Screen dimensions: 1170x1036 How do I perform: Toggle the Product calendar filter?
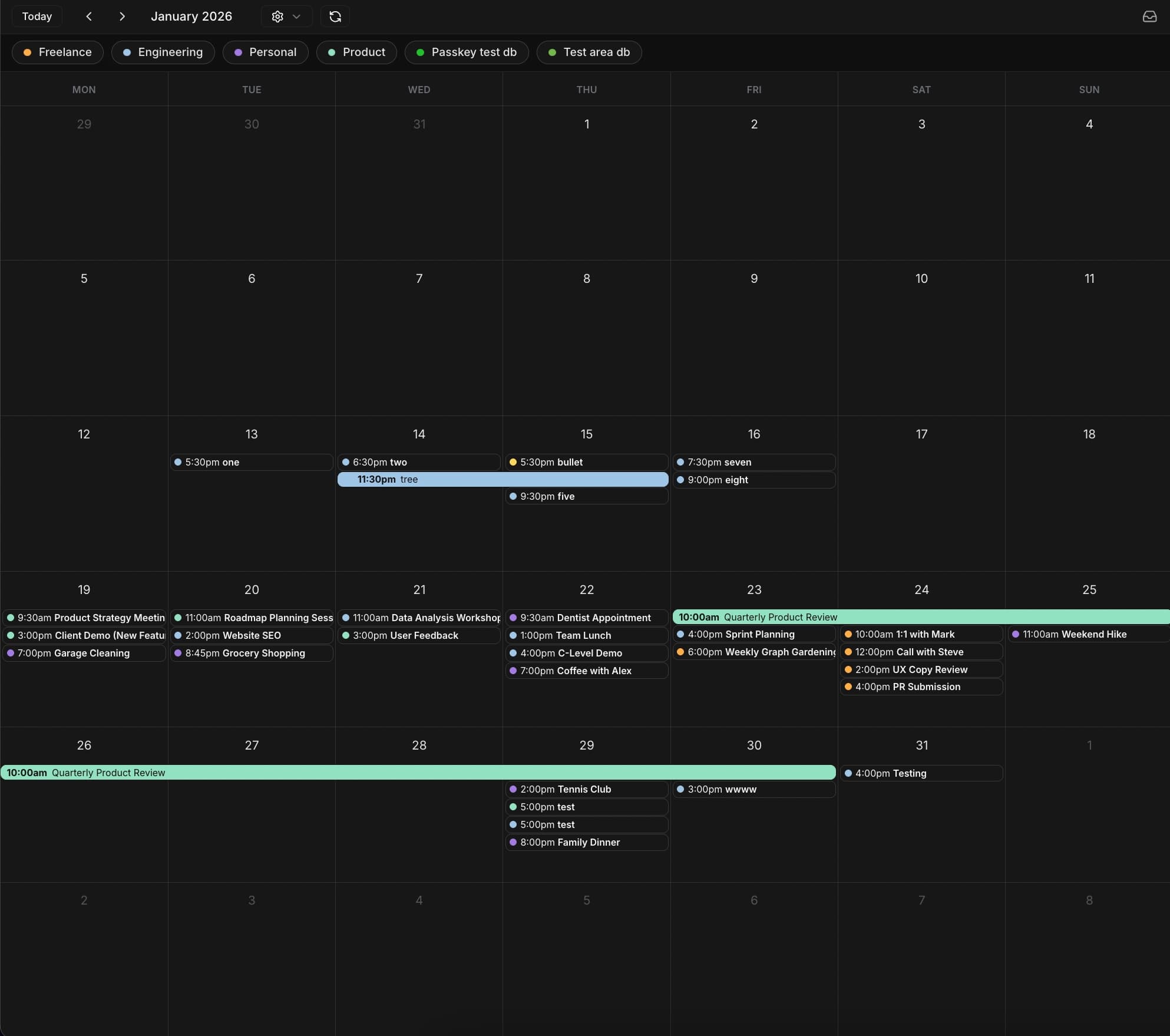(356, 52)
